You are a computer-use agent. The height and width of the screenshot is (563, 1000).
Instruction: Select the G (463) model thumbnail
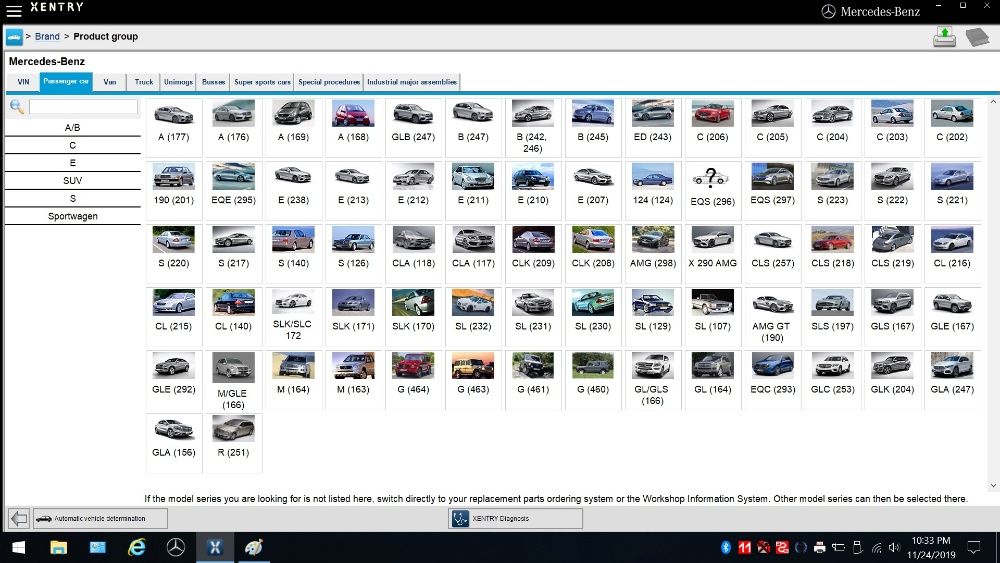point(472,367)
